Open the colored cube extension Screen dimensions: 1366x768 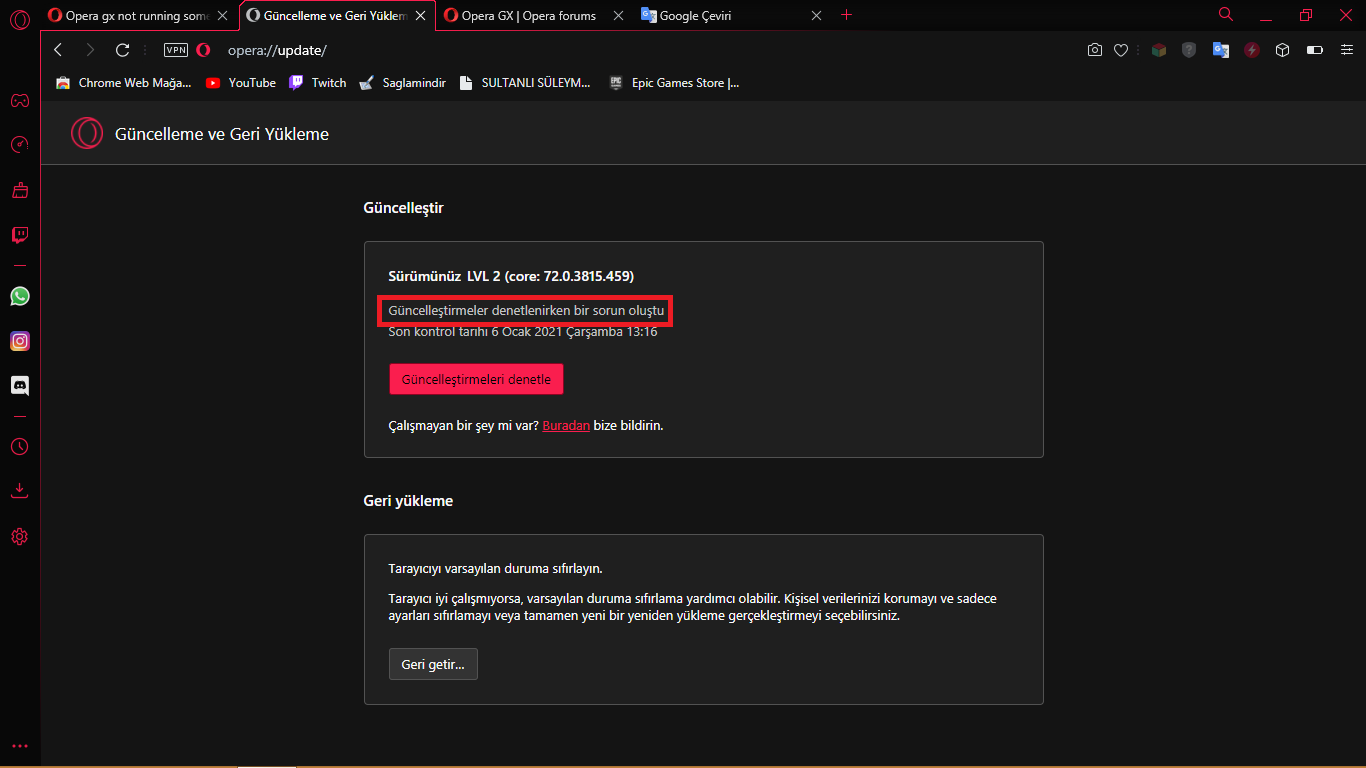pyautogui.click(x=1158, y=50)
